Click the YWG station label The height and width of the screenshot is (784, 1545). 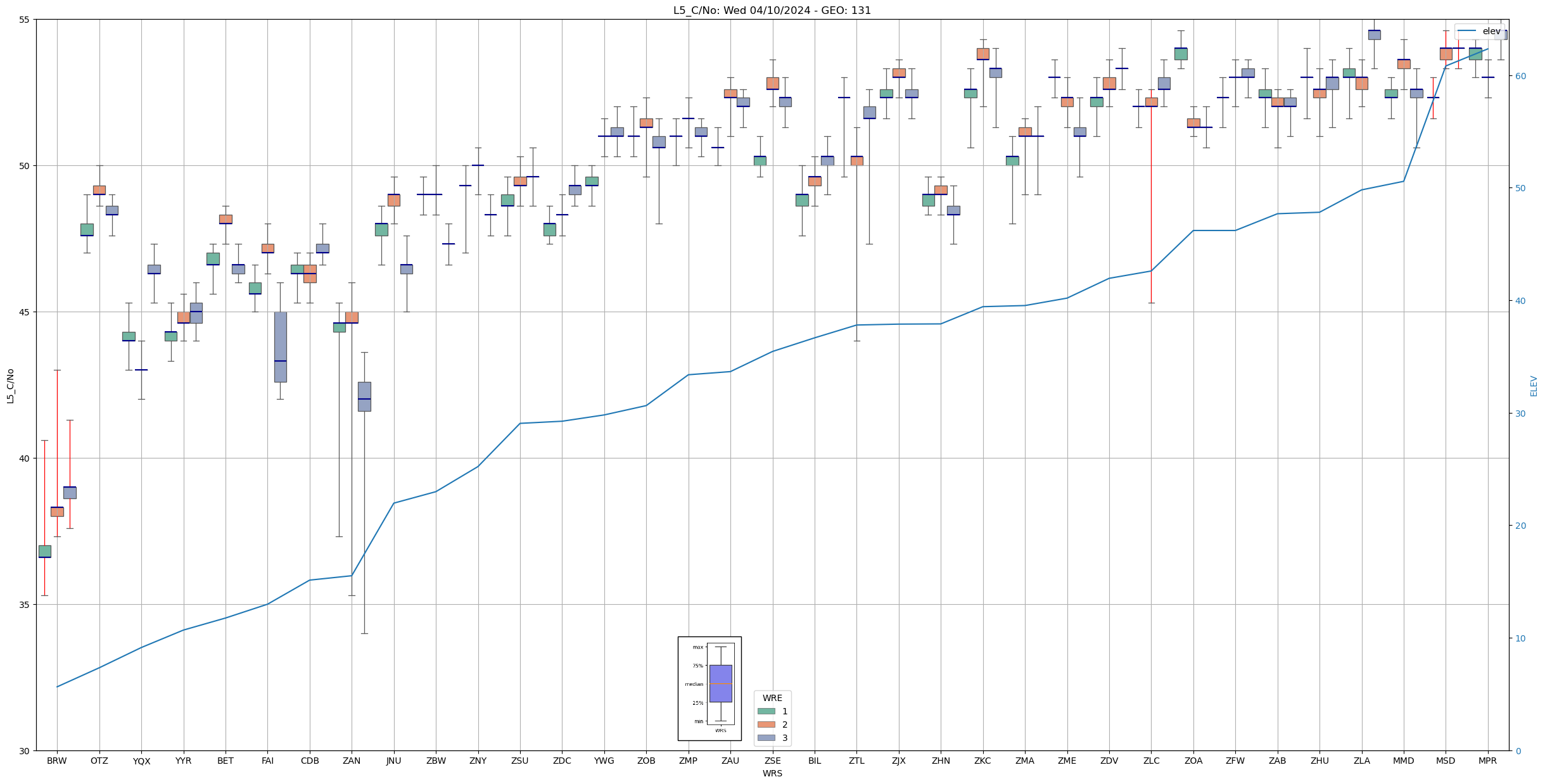[604, 761]
